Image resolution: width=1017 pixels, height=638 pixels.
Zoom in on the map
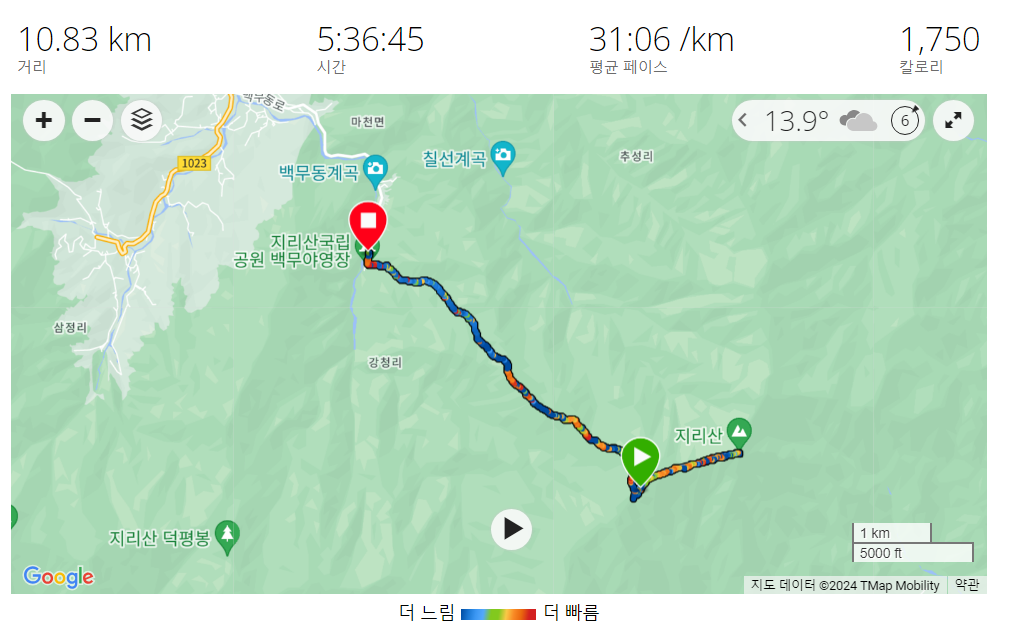click(x=43, y=120)
